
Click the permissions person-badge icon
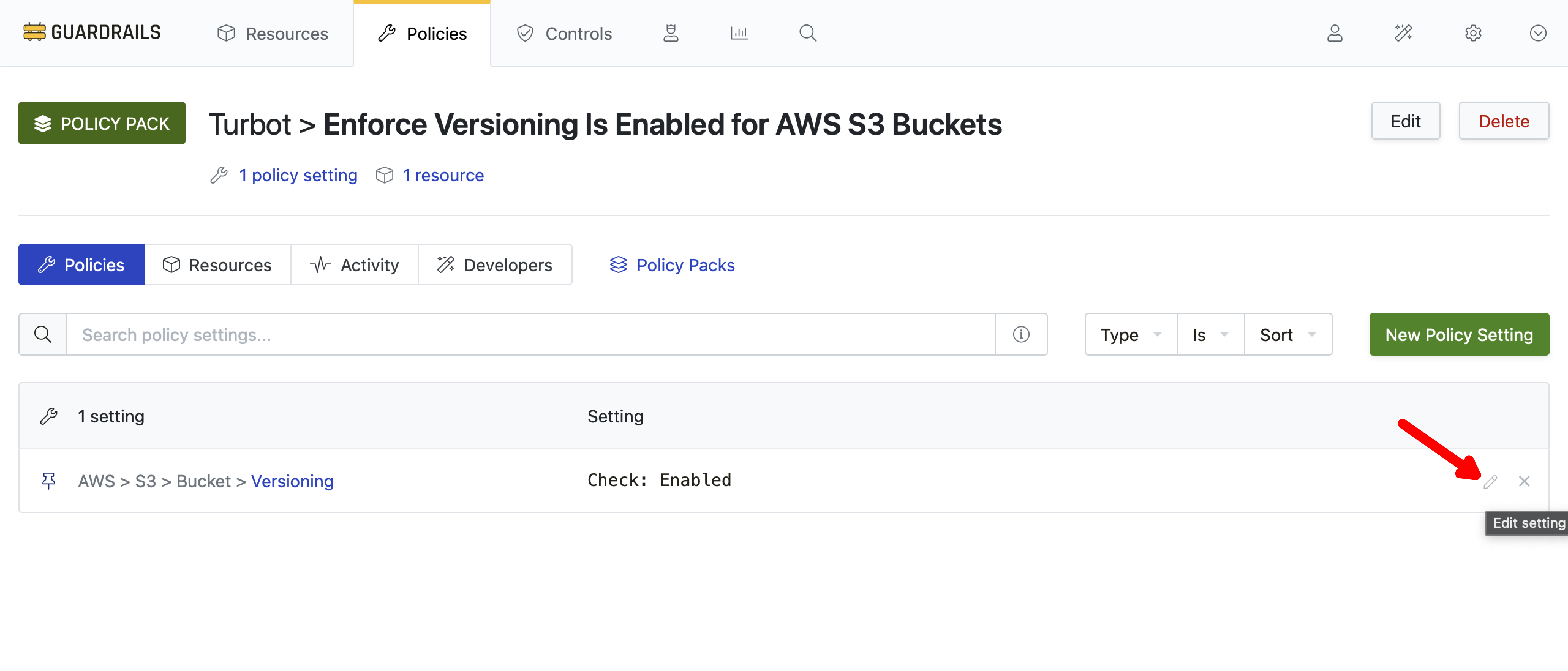670,33
